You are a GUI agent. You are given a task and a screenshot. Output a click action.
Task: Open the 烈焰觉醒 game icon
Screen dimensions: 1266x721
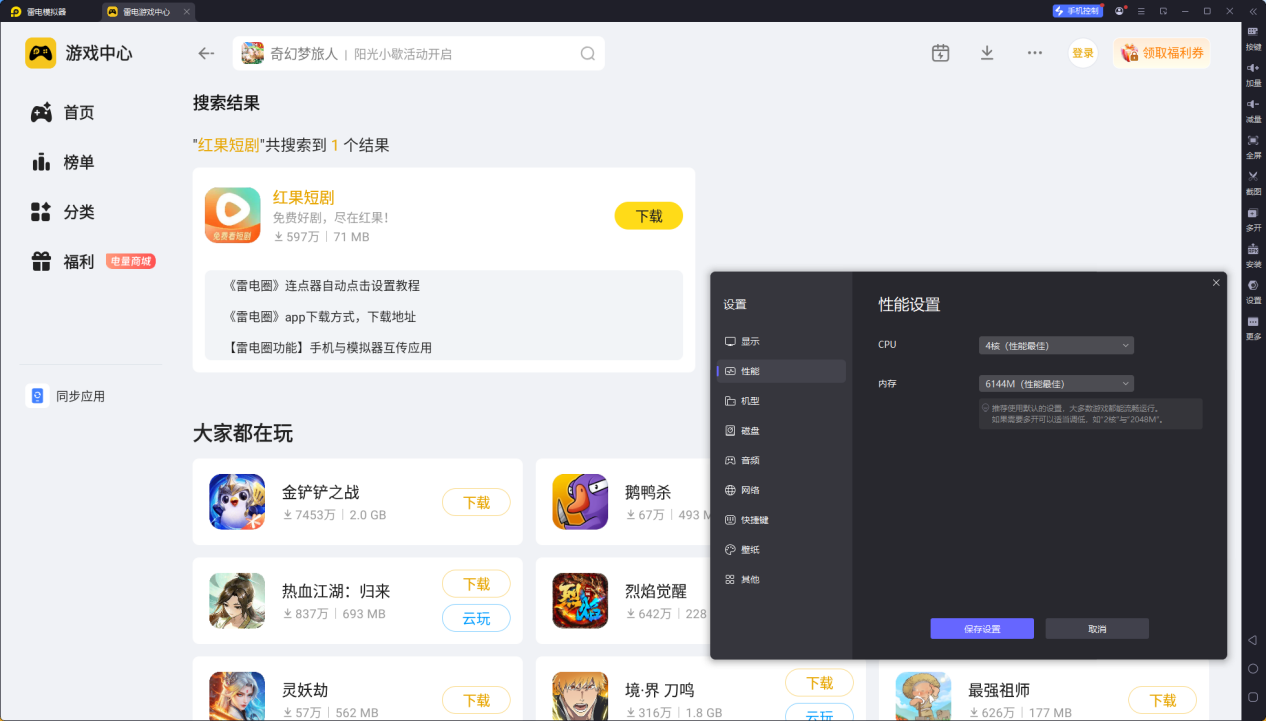(580, 600)
